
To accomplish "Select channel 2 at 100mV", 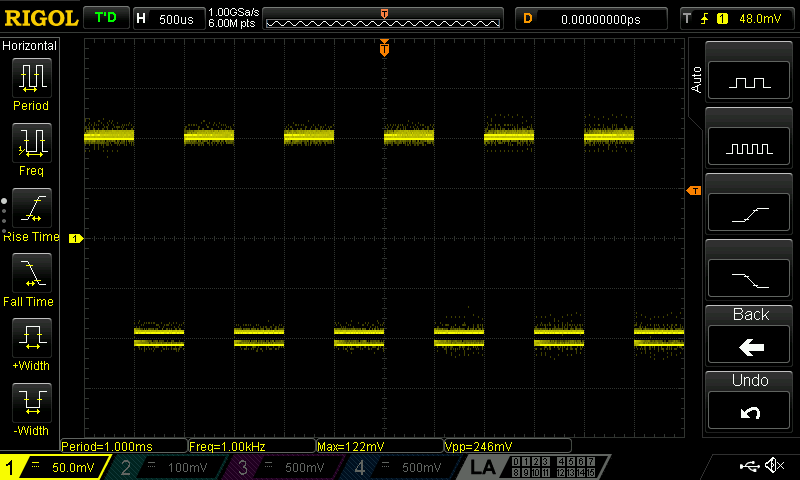I will [x=168, y=467].
